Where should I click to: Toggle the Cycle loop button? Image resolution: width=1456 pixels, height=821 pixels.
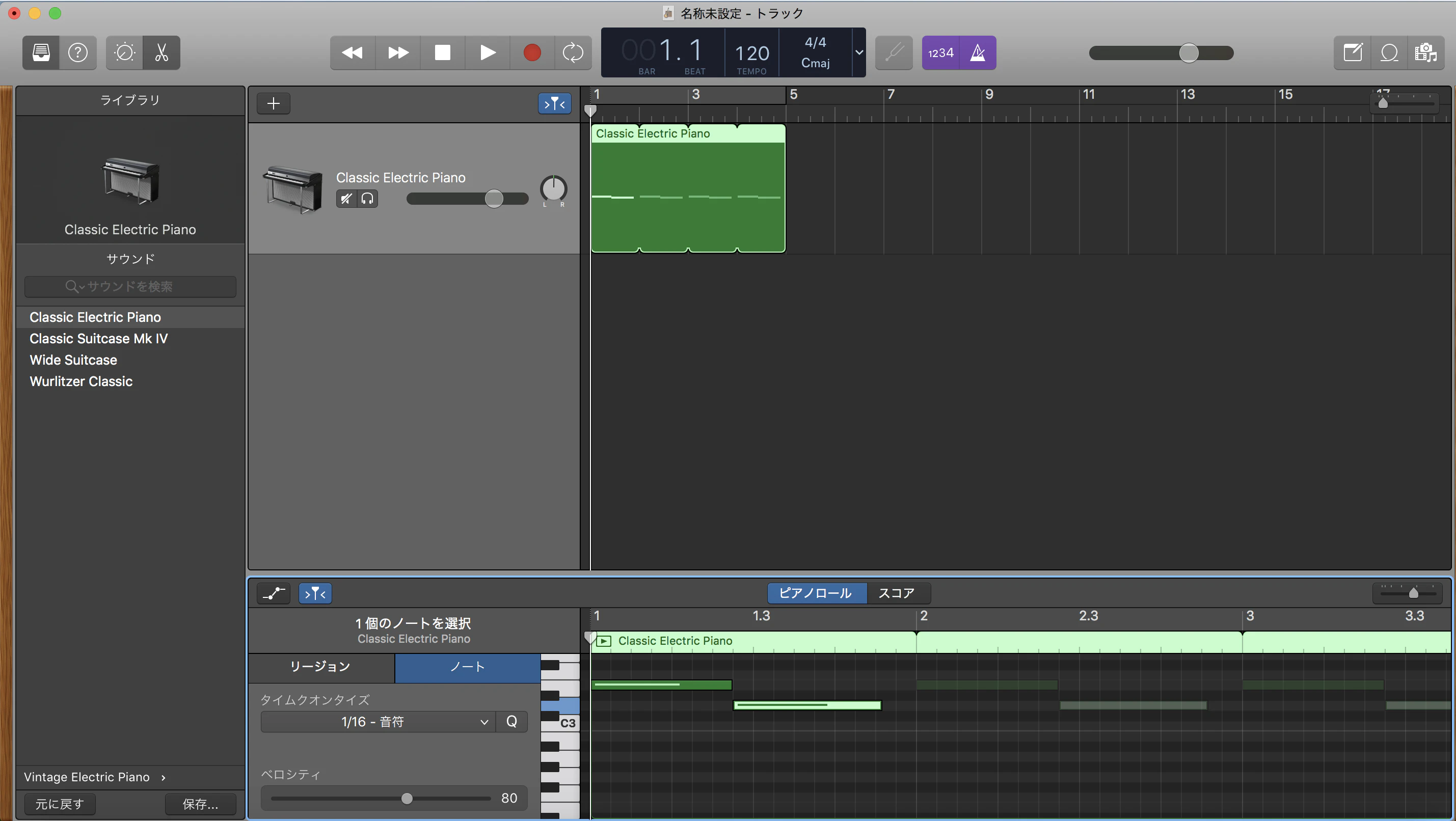coord(573,52)
